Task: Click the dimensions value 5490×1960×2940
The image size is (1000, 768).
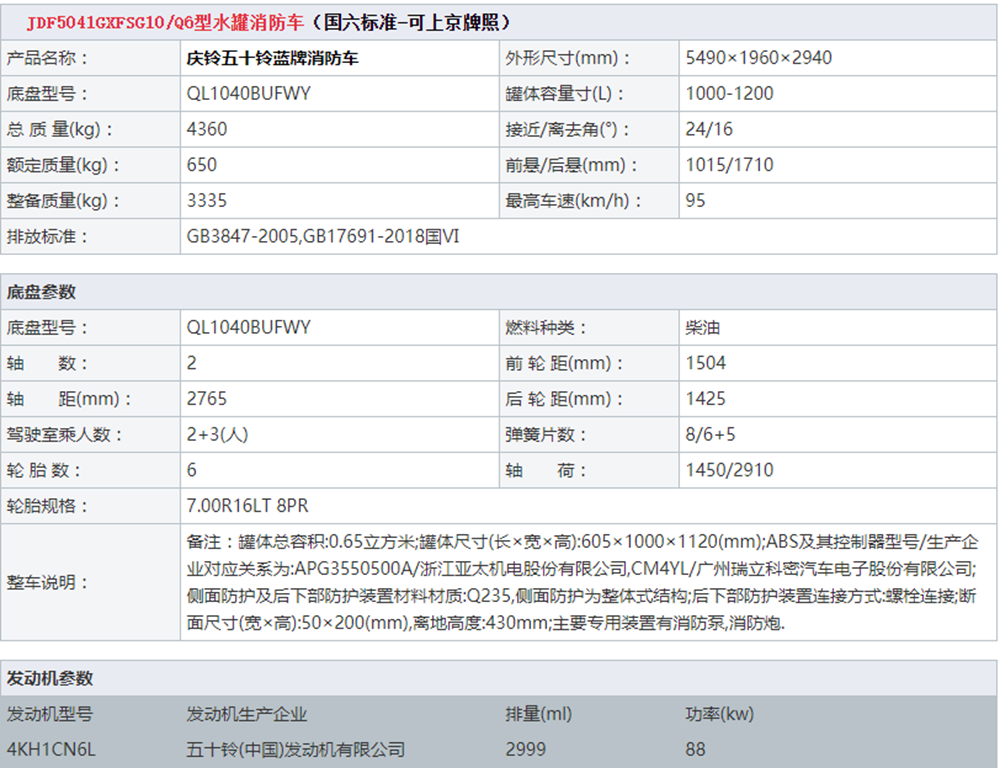Action: pyautogui.click(x=758, y=58)
